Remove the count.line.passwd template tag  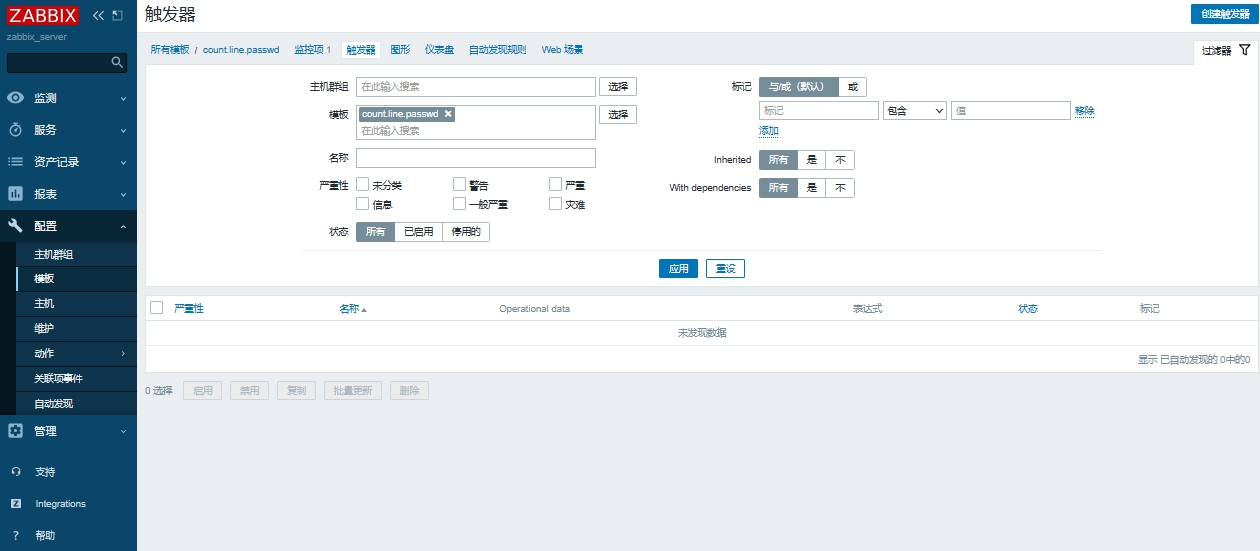point(448,114)
